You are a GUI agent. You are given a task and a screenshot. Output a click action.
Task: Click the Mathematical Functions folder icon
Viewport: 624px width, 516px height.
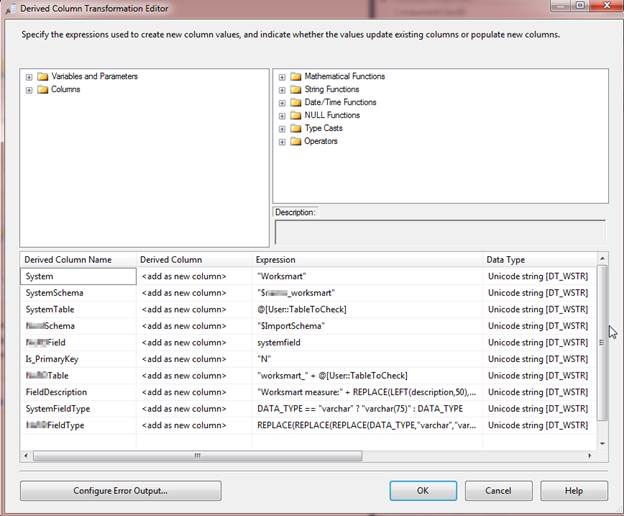[x=296, y=77]
